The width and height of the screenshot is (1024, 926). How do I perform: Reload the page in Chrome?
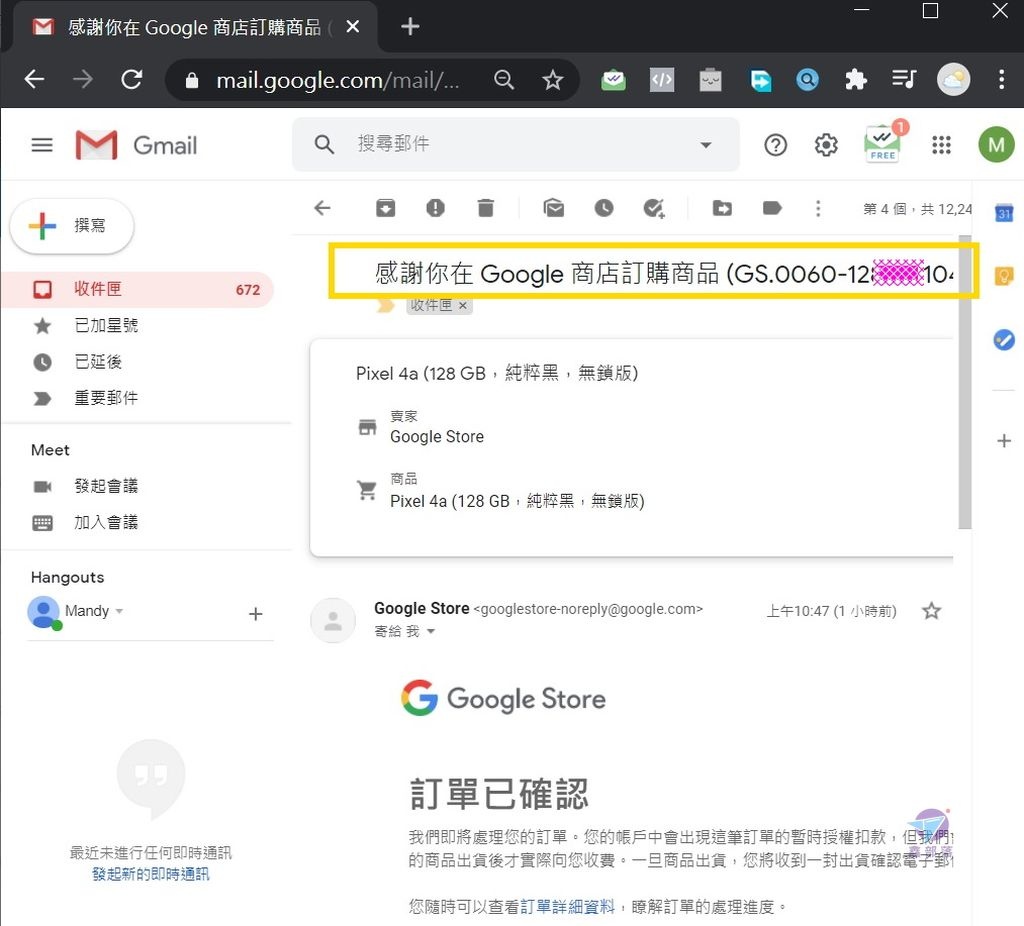point(132,80)
